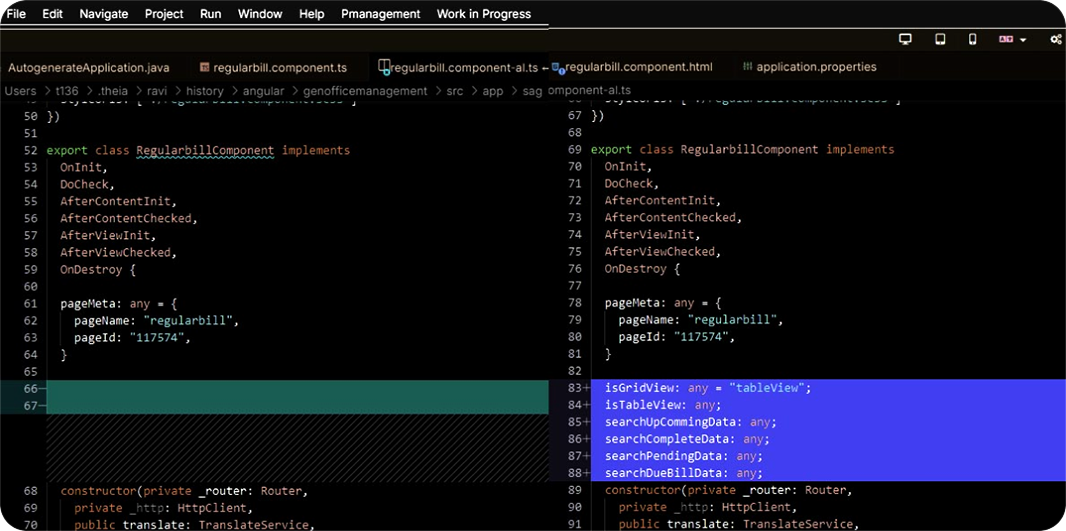Switch to AutogenerateApplication.java tab

pos(88,68)
